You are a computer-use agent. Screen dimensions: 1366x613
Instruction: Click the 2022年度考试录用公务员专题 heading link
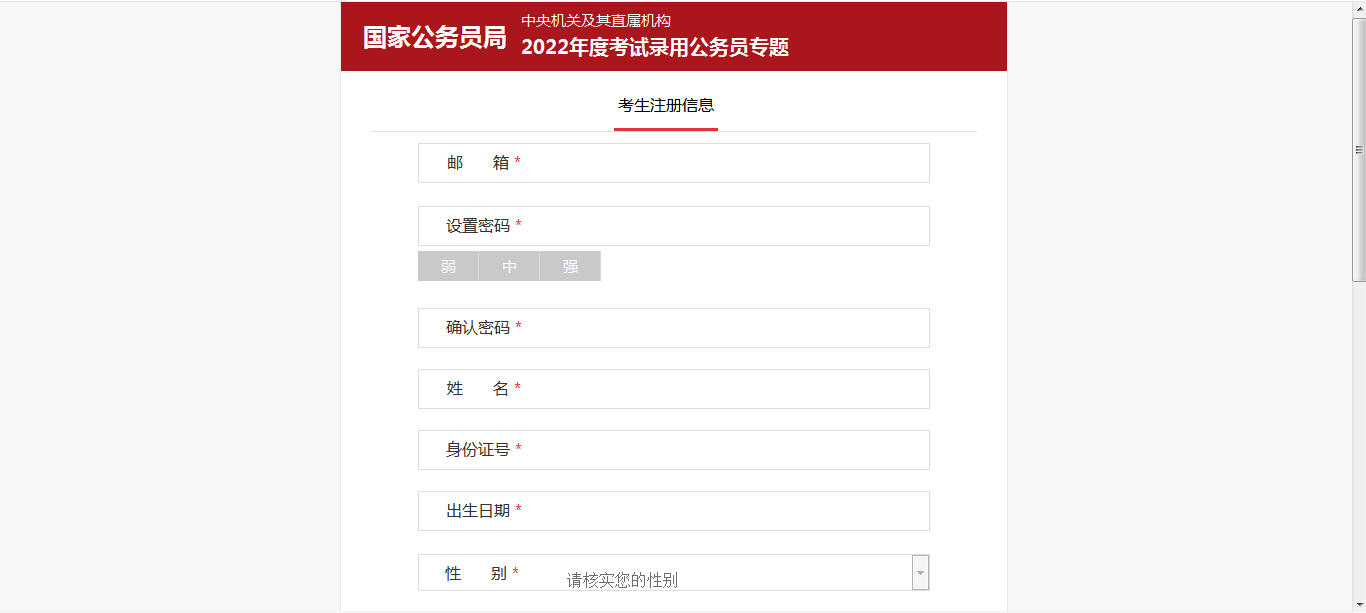pyautogui.click(x=655, y=46)
